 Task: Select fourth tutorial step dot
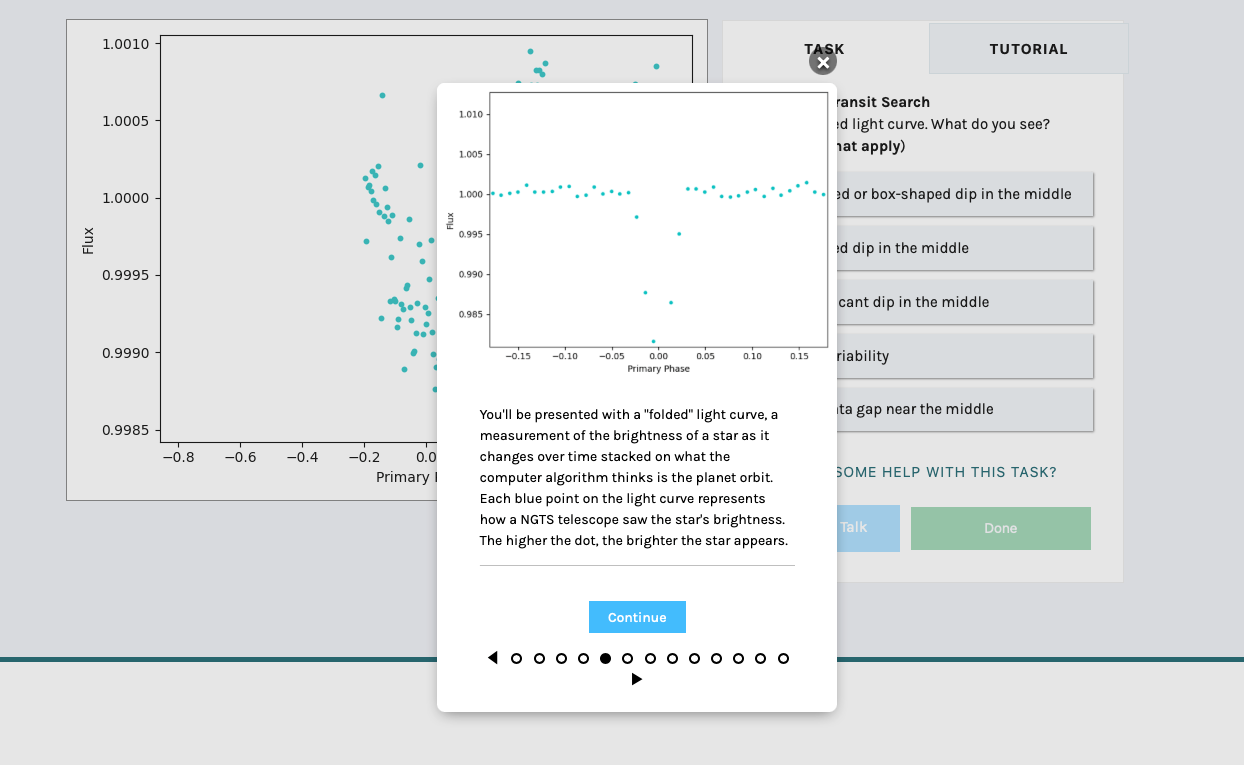[x=583, y=658]
